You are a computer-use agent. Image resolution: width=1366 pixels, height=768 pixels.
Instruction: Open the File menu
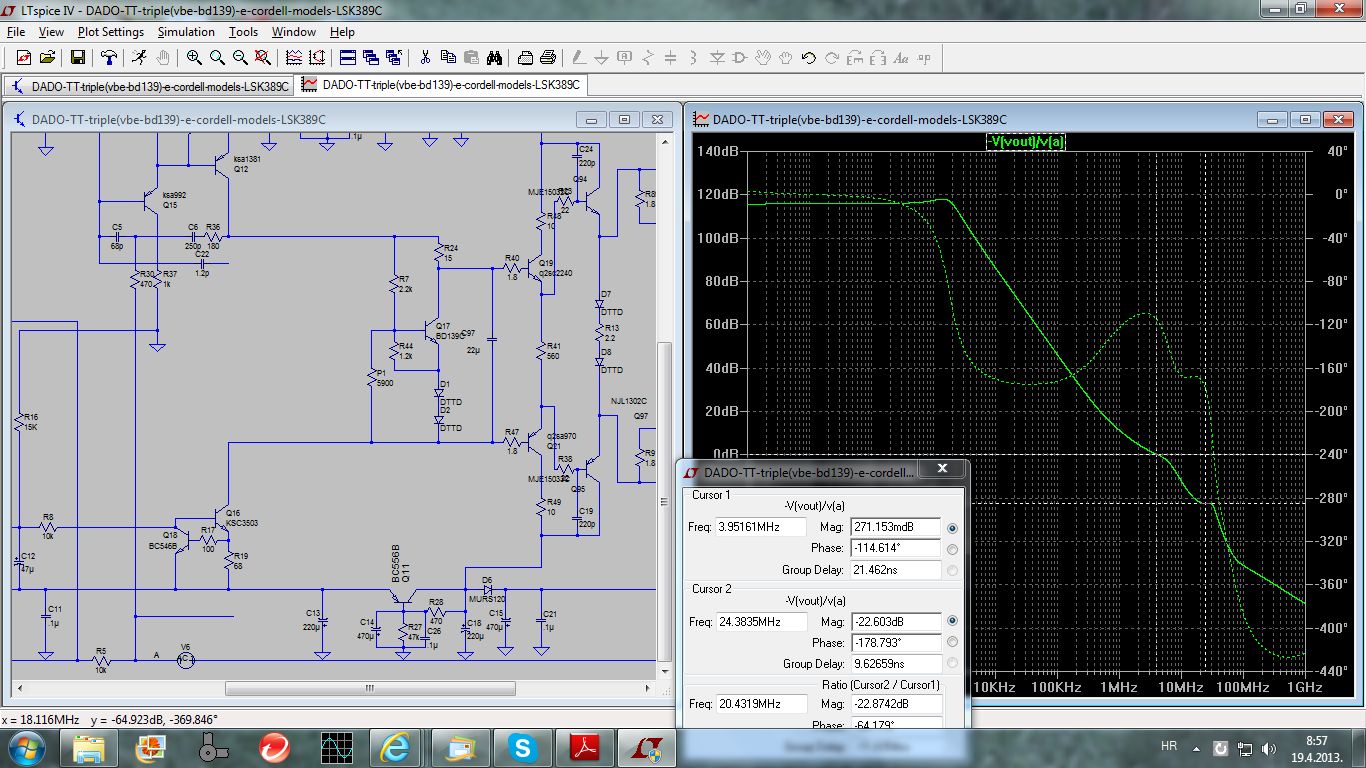click(15, 32)
